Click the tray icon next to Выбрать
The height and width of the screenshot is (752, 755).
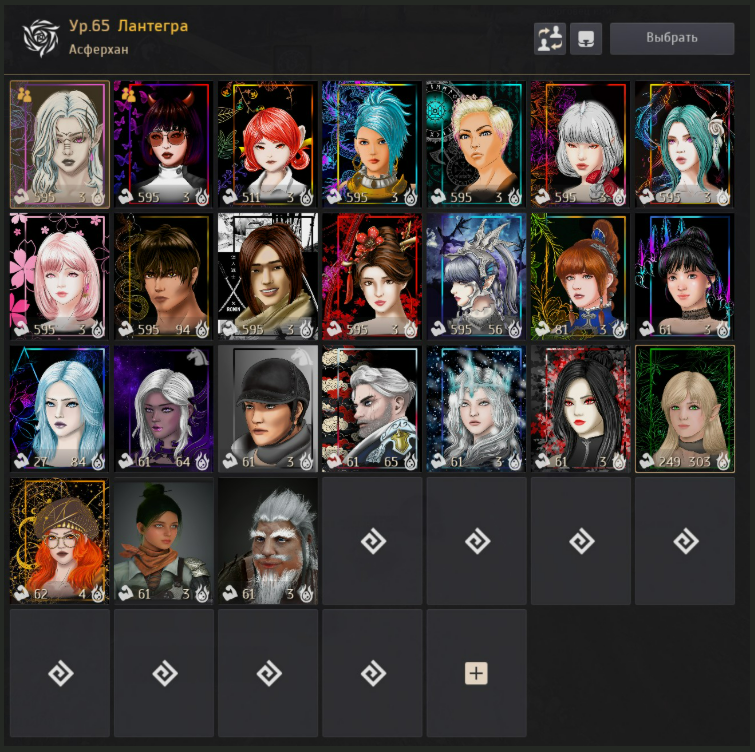[586, 39]
